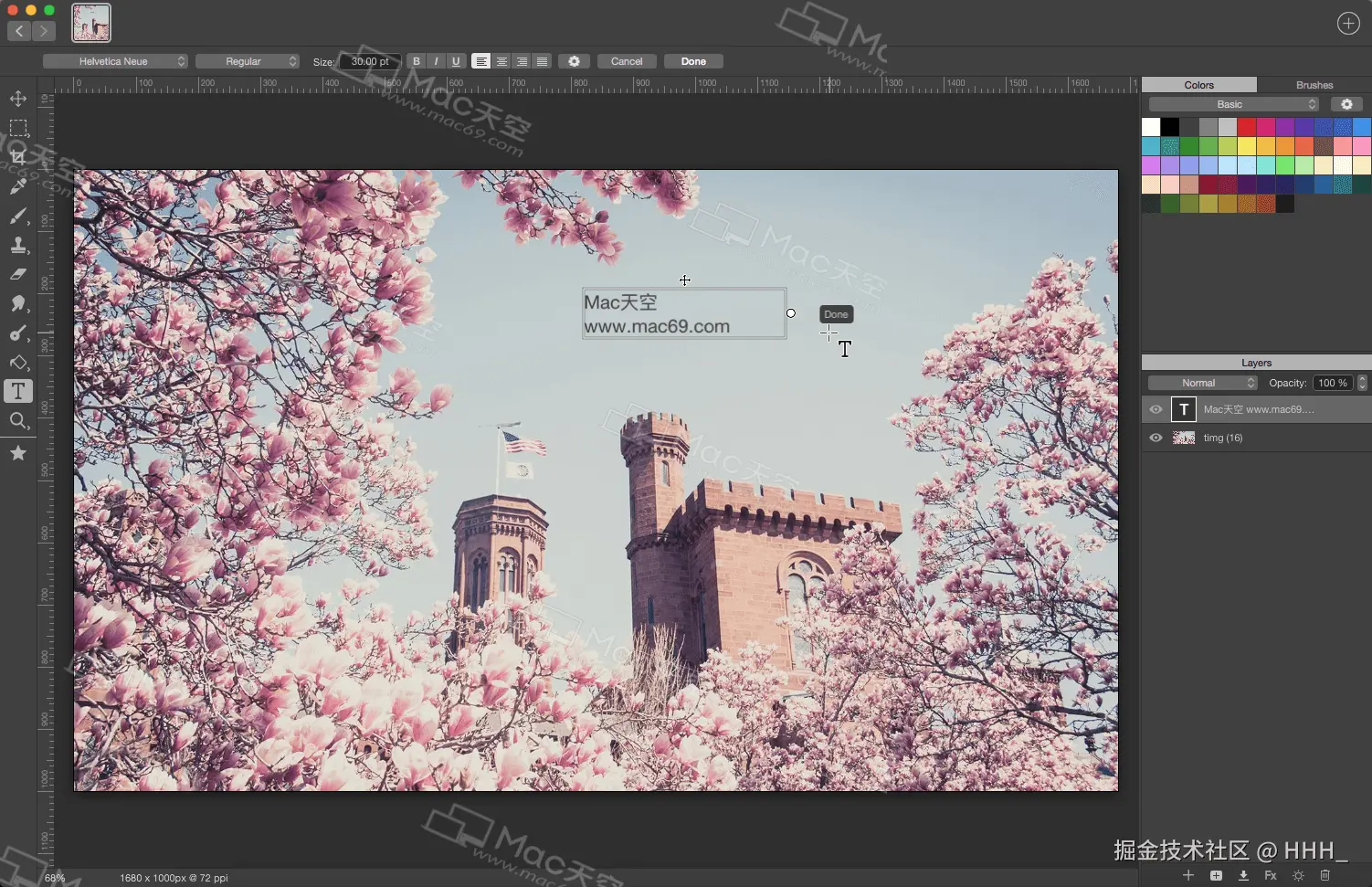Image resolution: width=1372 pixels, height=887 pixels.
Task: Toggle Italic text formatting
Action: [x=436, y=61]
